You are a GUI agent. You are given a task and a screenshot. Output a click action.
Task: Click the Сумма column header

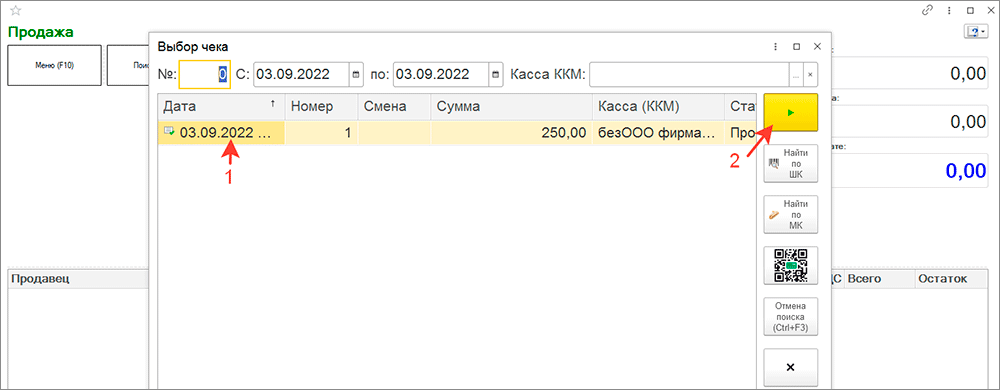pos(511,106)
